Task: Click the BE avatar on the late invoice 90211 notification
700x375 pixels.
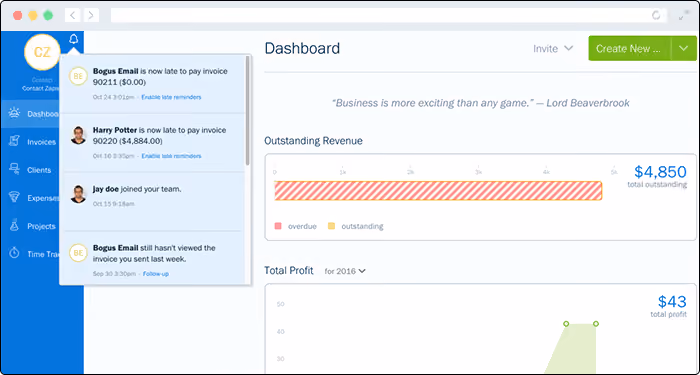Action: [78, 76]
